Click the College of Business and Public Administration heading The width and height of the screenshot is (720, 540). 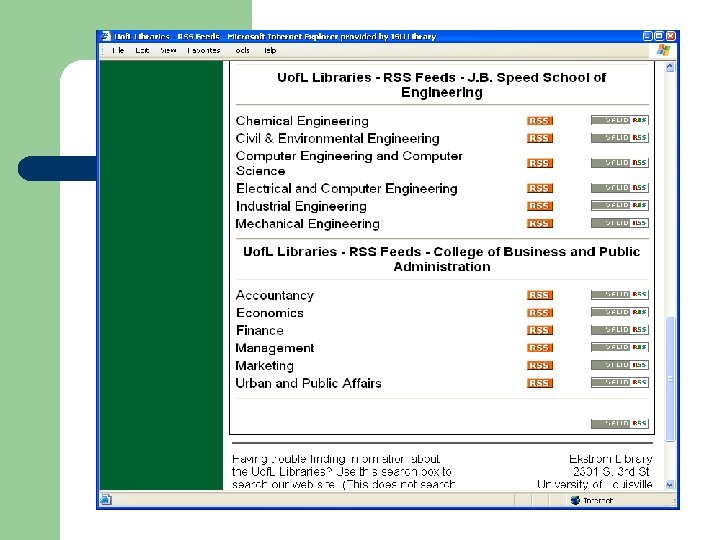(x=442, y=259)
